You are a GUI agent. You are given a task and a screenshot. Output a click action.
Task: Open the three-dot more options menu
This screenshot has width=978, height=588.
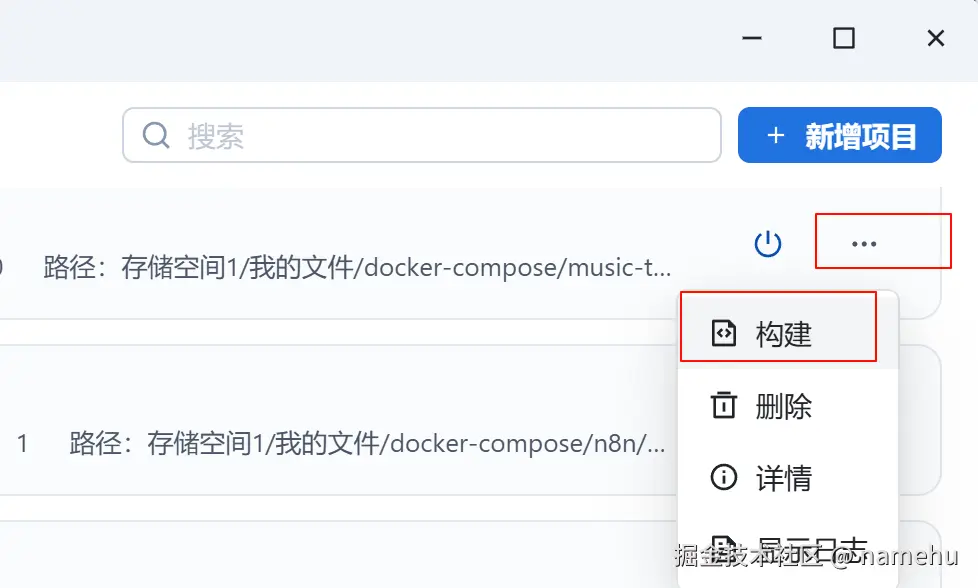coord(864,243)
